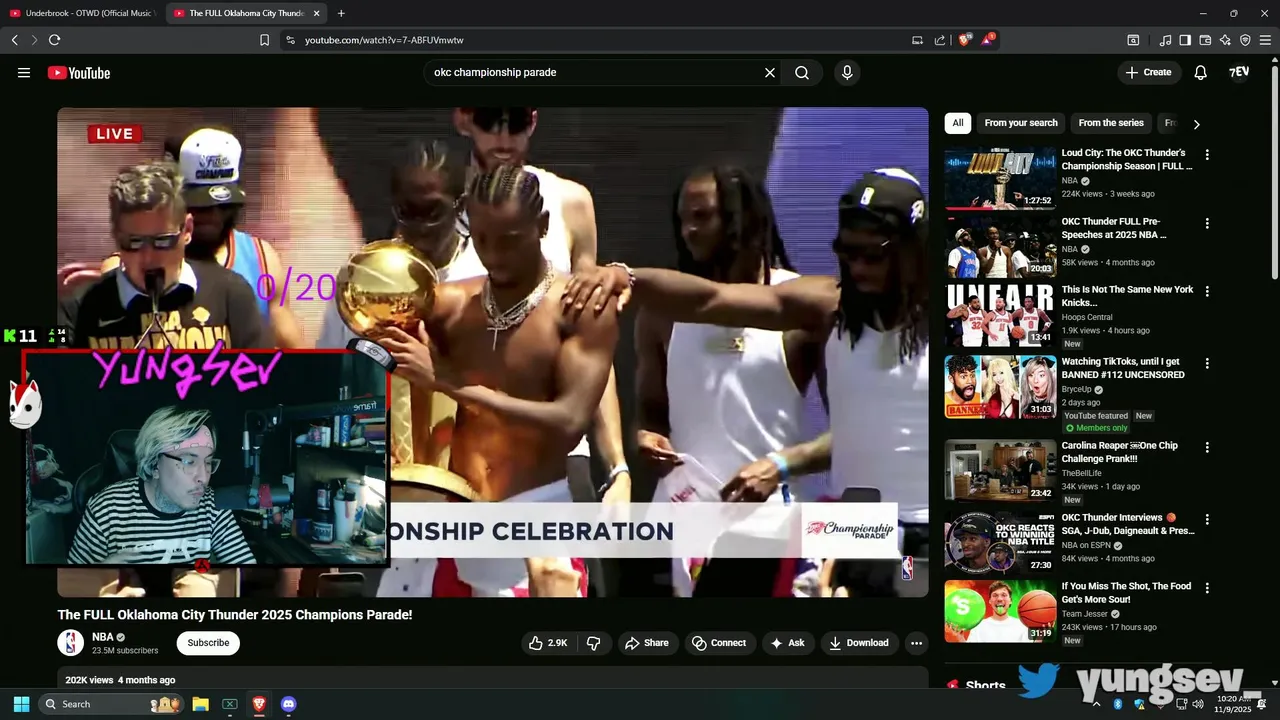
Task: Open the Windows Start menu
Action: tap(21, 704)
